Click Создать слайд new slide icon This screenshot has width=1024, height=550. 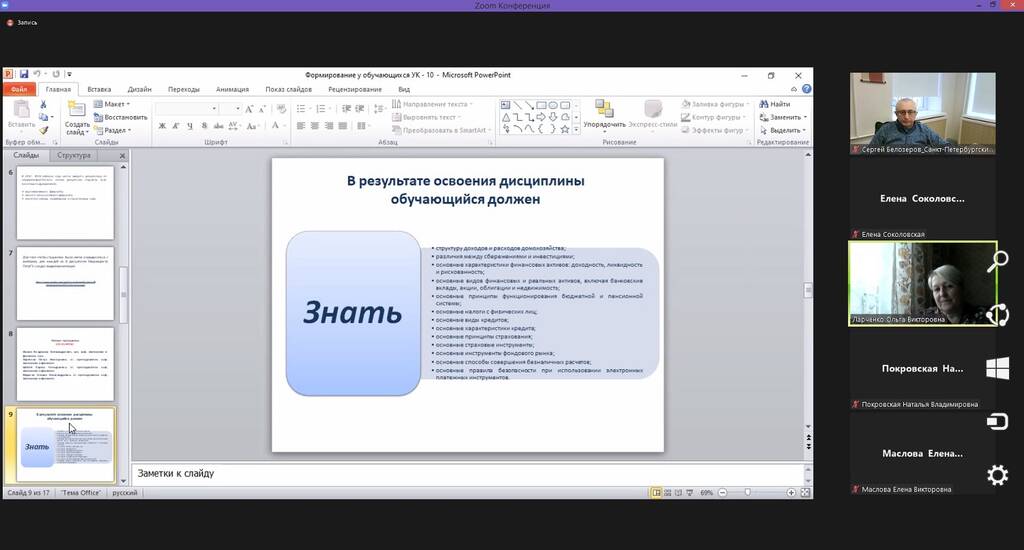(x=76, y=110)
